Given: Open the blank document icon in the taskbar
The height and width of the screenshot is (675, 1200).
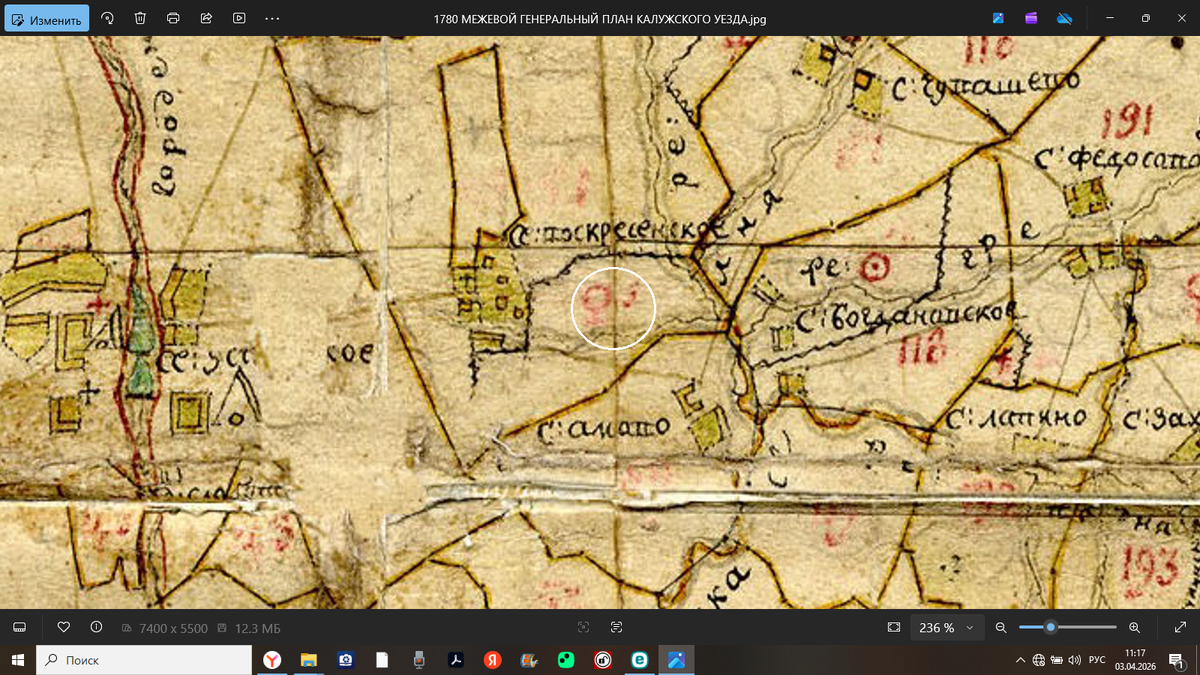Looking at the screenshot, I should [x=382, y=660].
